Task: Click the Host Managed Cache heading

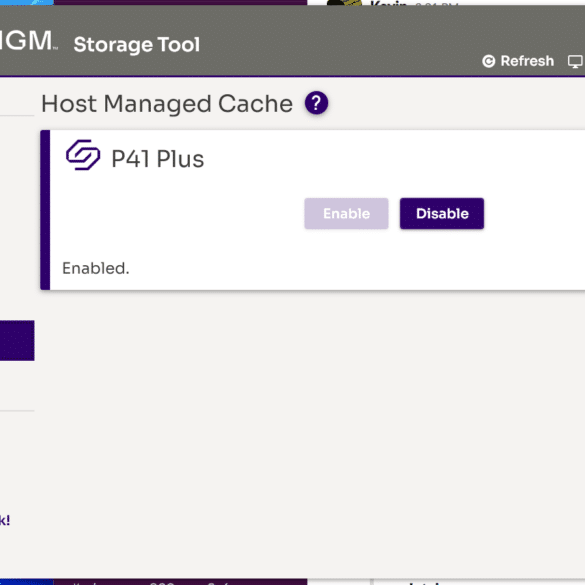Action: tap(167, 103)
